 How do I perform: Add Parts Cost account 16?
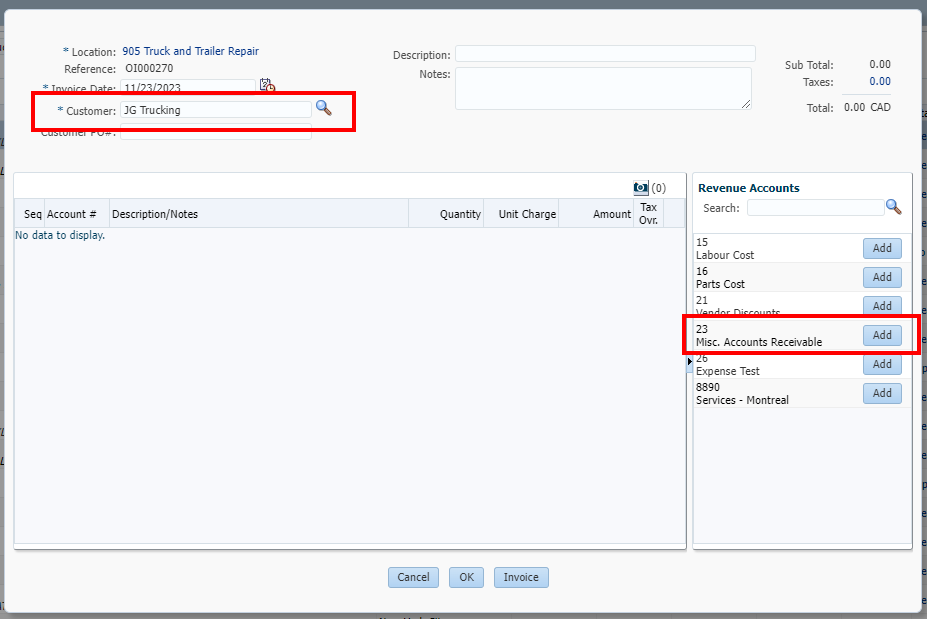point(881,277)
